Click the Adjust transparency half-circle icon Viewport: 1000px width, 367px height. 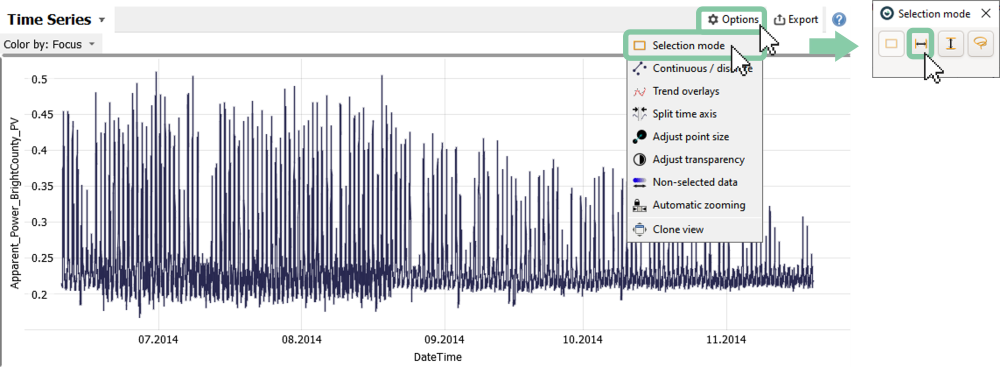tap(640, 160)
